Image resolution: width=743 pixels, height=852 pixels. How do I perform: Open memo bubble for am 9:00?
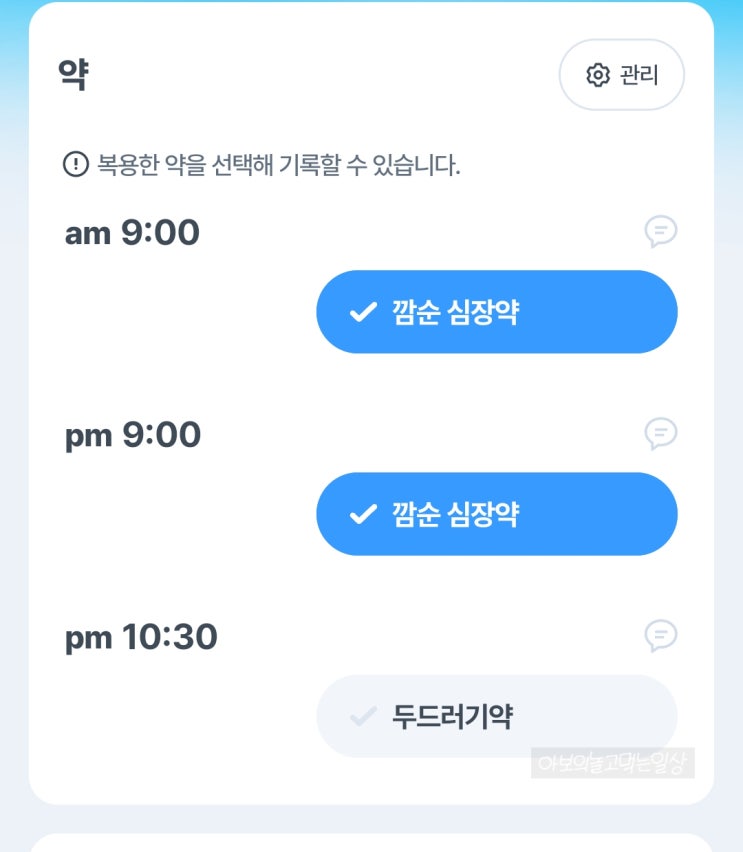[660, 232]
